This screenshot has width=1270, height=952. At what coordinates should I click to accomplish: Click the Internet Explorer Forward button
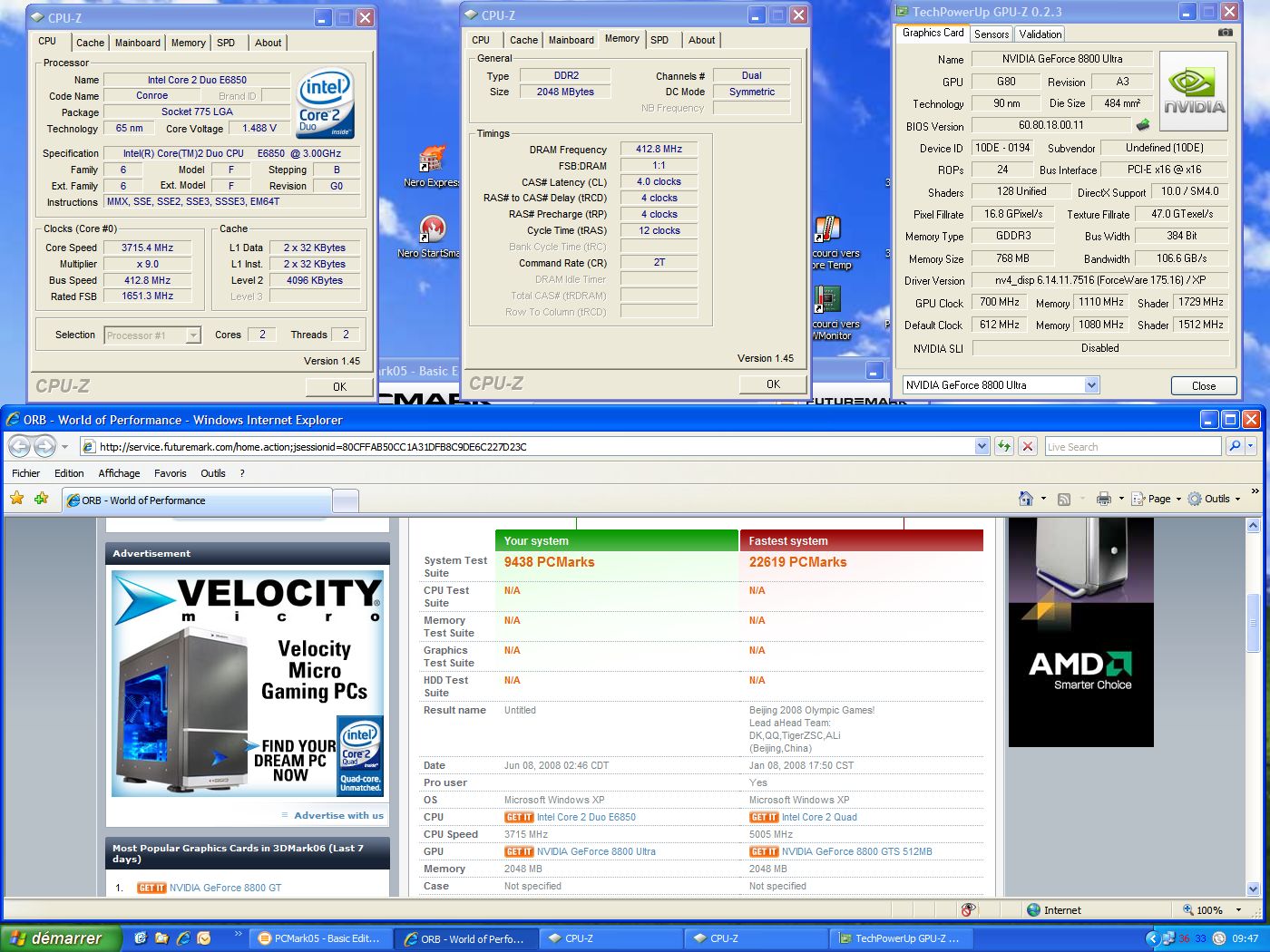[44, 446]
